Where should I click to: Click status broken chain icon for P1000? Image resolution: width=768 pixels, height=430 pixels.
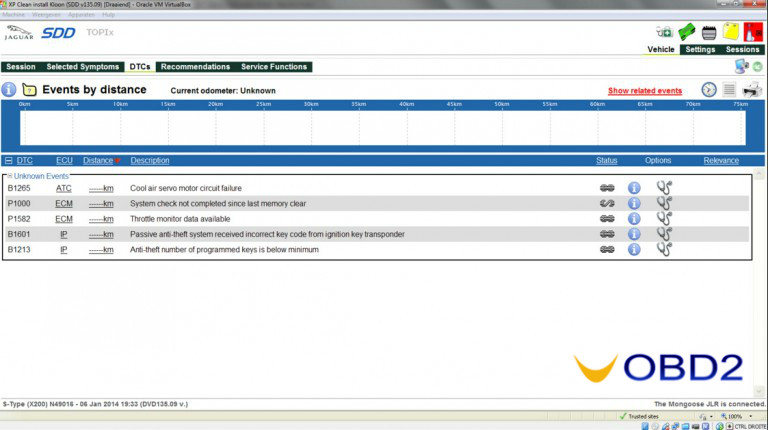(607, 203)
